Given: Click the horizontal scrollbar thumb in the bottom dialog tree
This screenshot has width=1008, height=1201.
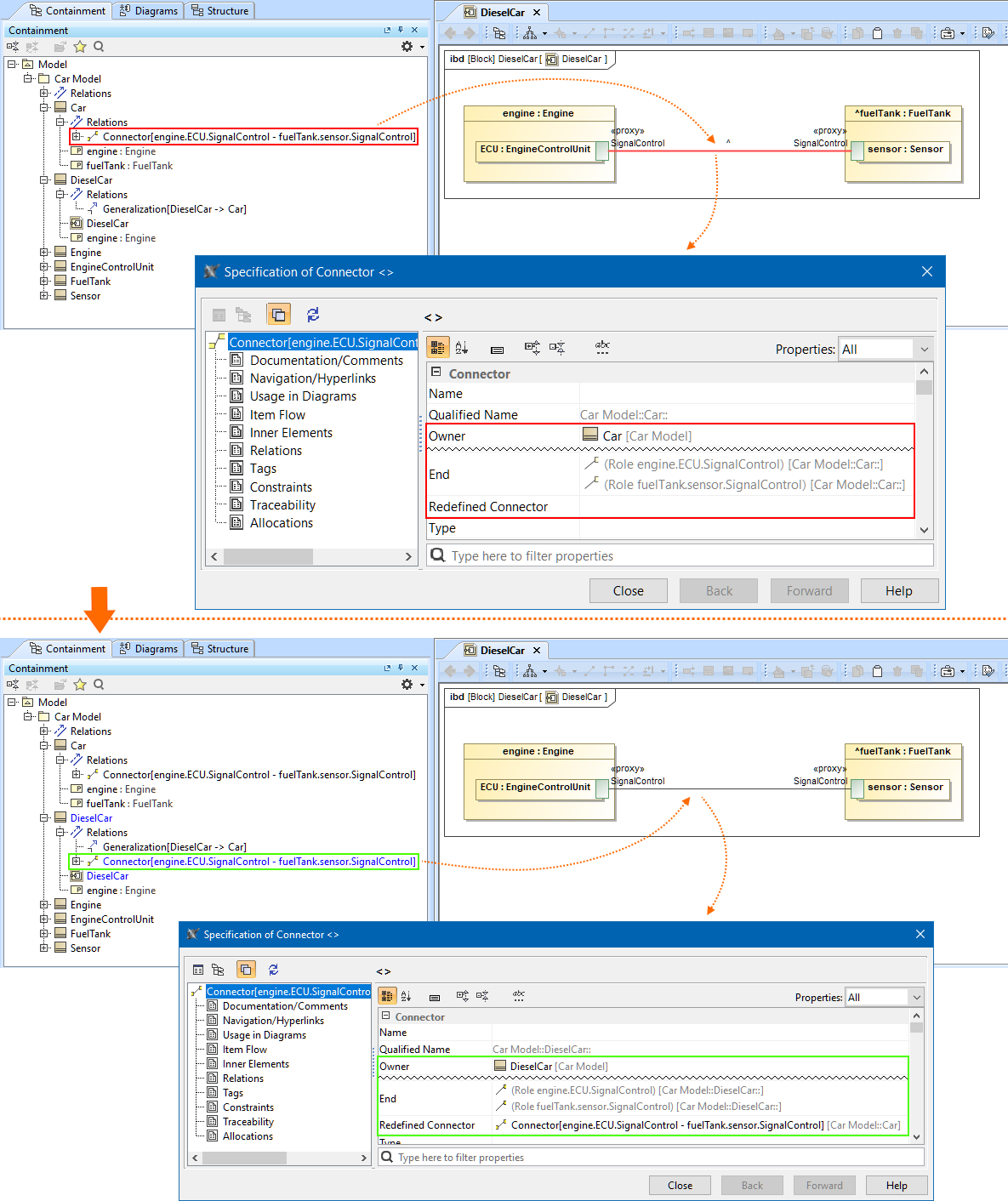Looking at the screenshot, I should tap(244, 1158).
